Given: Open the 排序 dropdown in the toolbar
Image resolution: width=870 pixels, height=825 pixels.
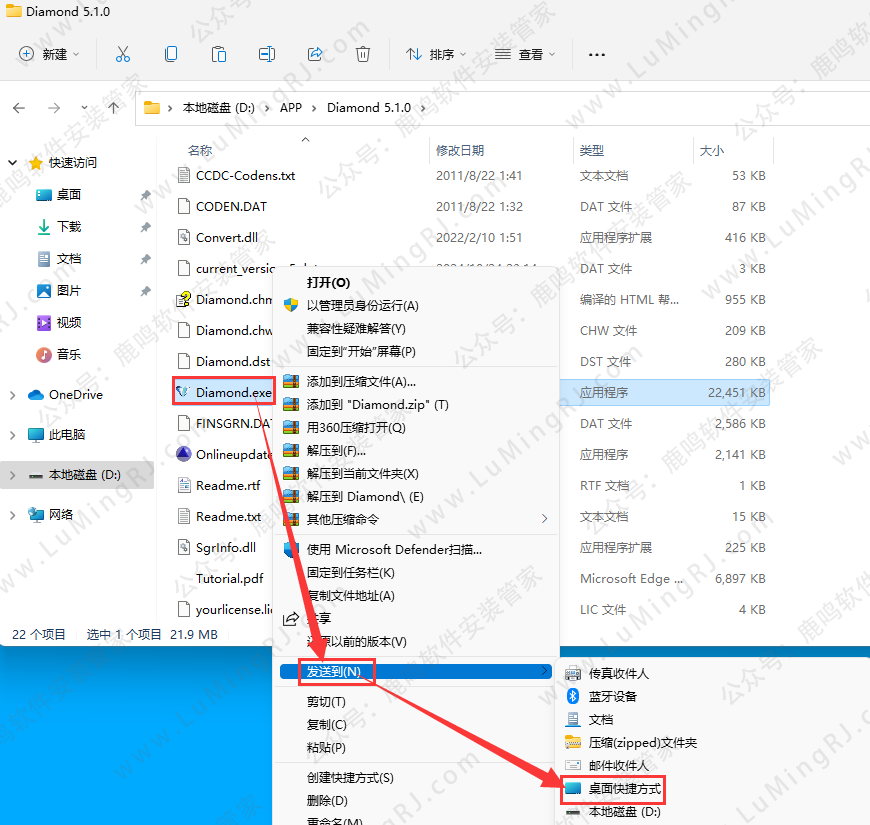Looking at the screenshot, I should (444, 54).
